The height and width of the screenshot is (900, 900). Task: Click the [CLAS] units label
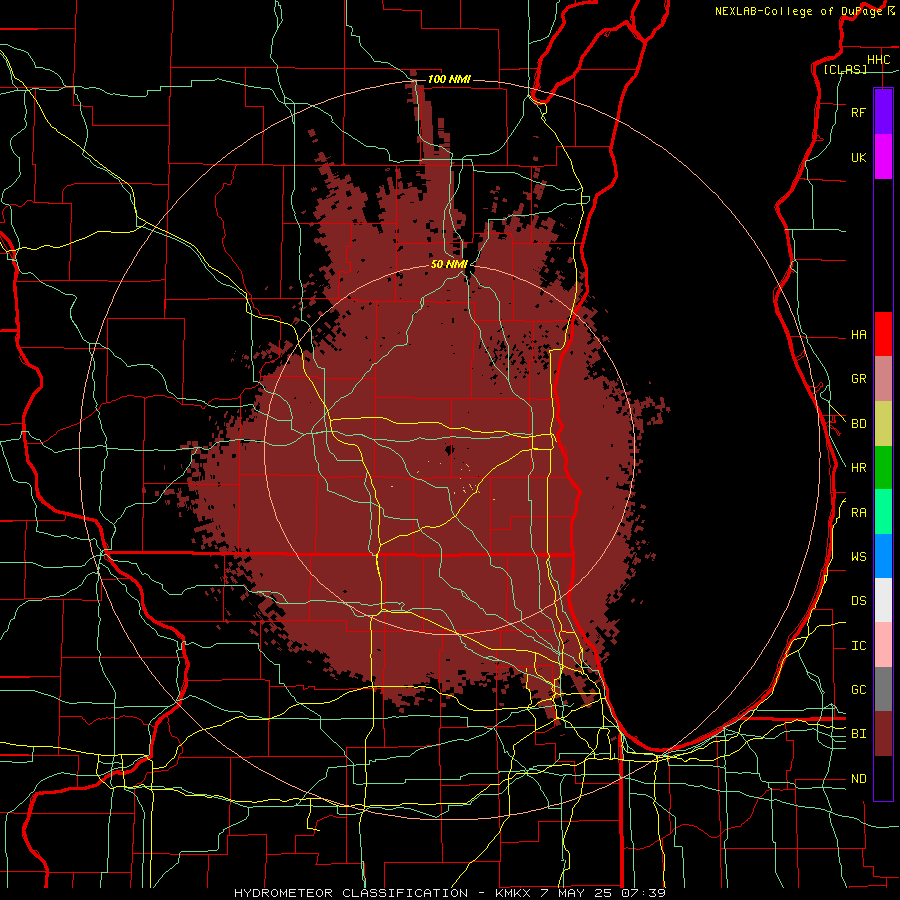coord(845,70)
